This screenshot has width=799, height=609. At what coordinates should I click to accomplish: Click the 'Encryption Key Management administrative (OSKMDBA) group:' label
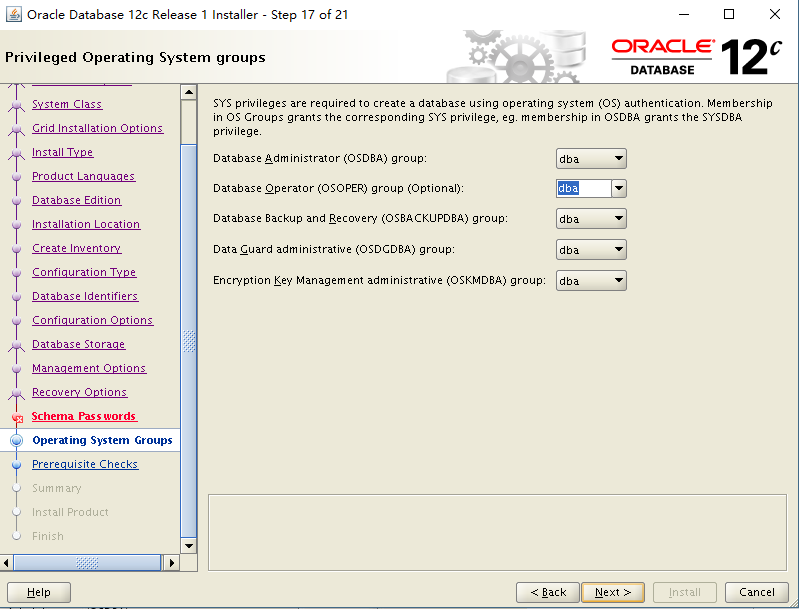379,281
